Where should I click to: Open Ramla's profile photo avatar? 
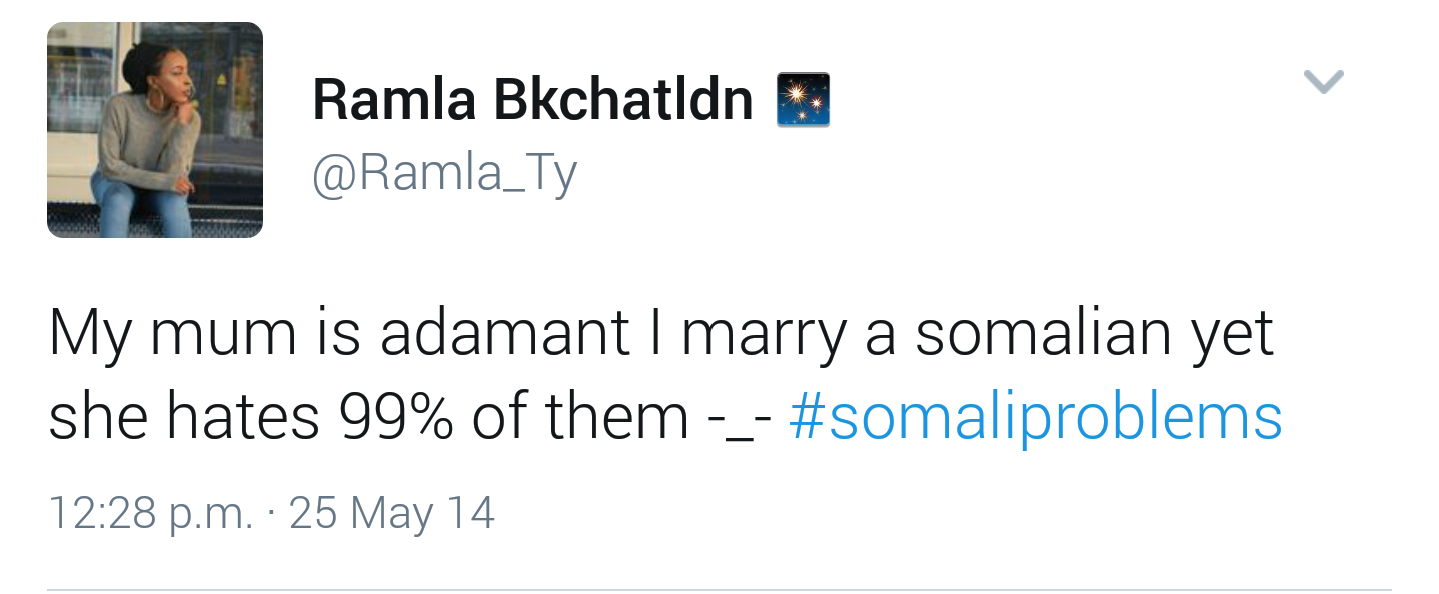(x=155, y=130)
